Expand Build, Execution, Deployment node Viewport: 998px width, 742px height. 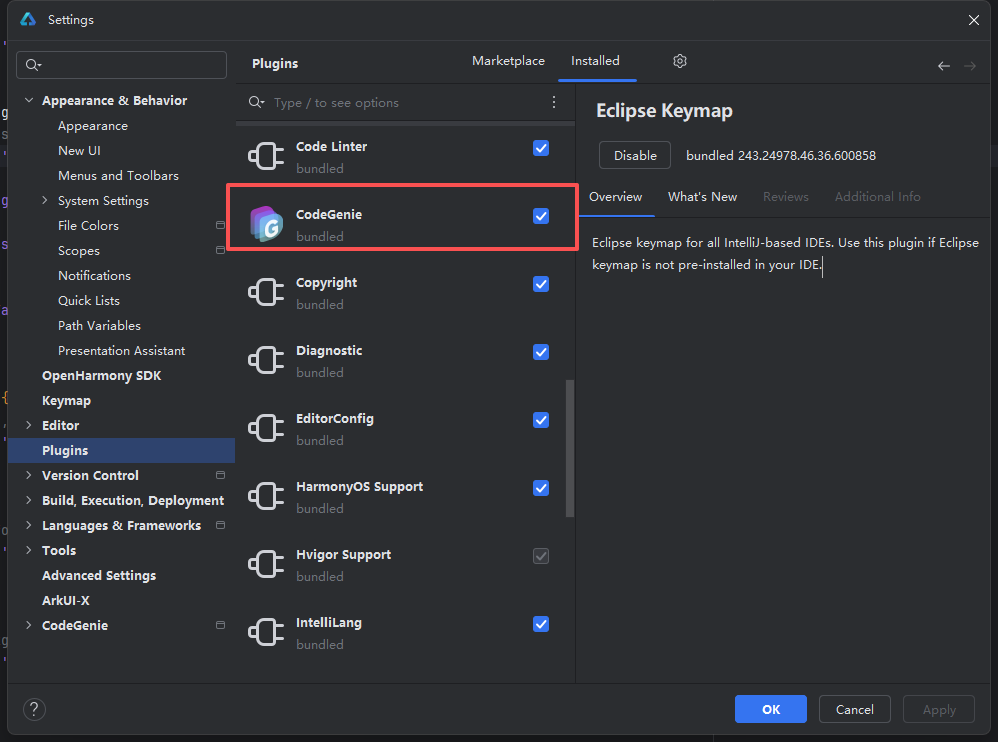coord(29,500)
